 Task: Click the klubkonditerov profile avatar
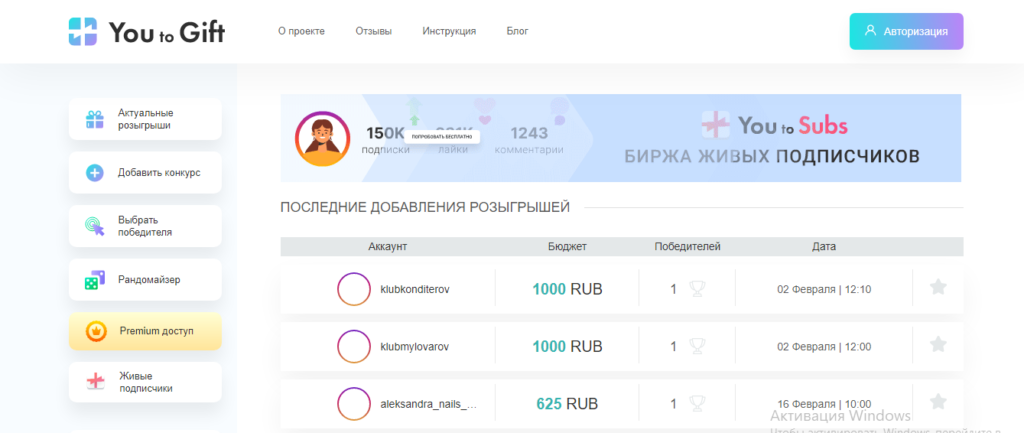click(x=354, y=289)
